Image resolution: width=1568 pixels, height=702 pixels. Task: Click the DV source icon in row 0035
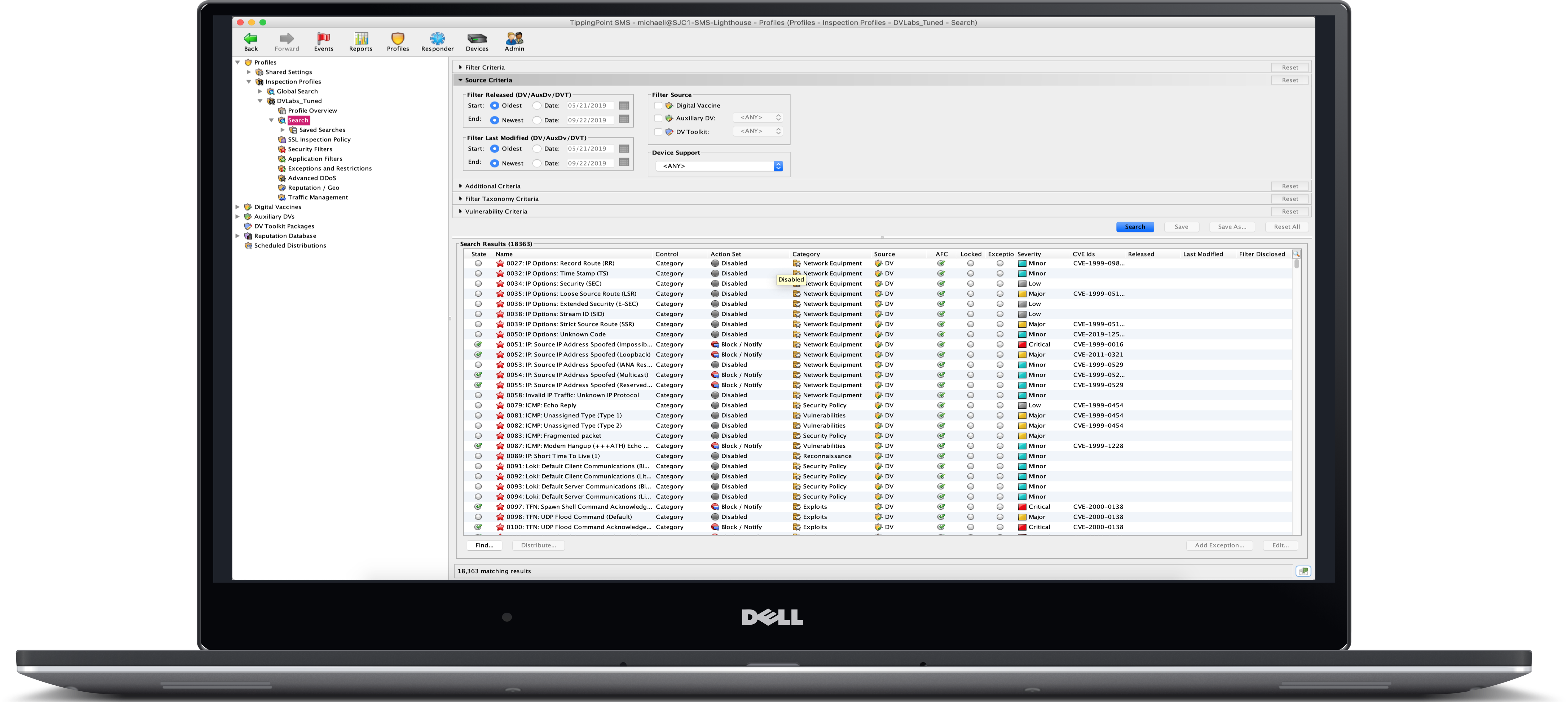[x=878, y=294]
